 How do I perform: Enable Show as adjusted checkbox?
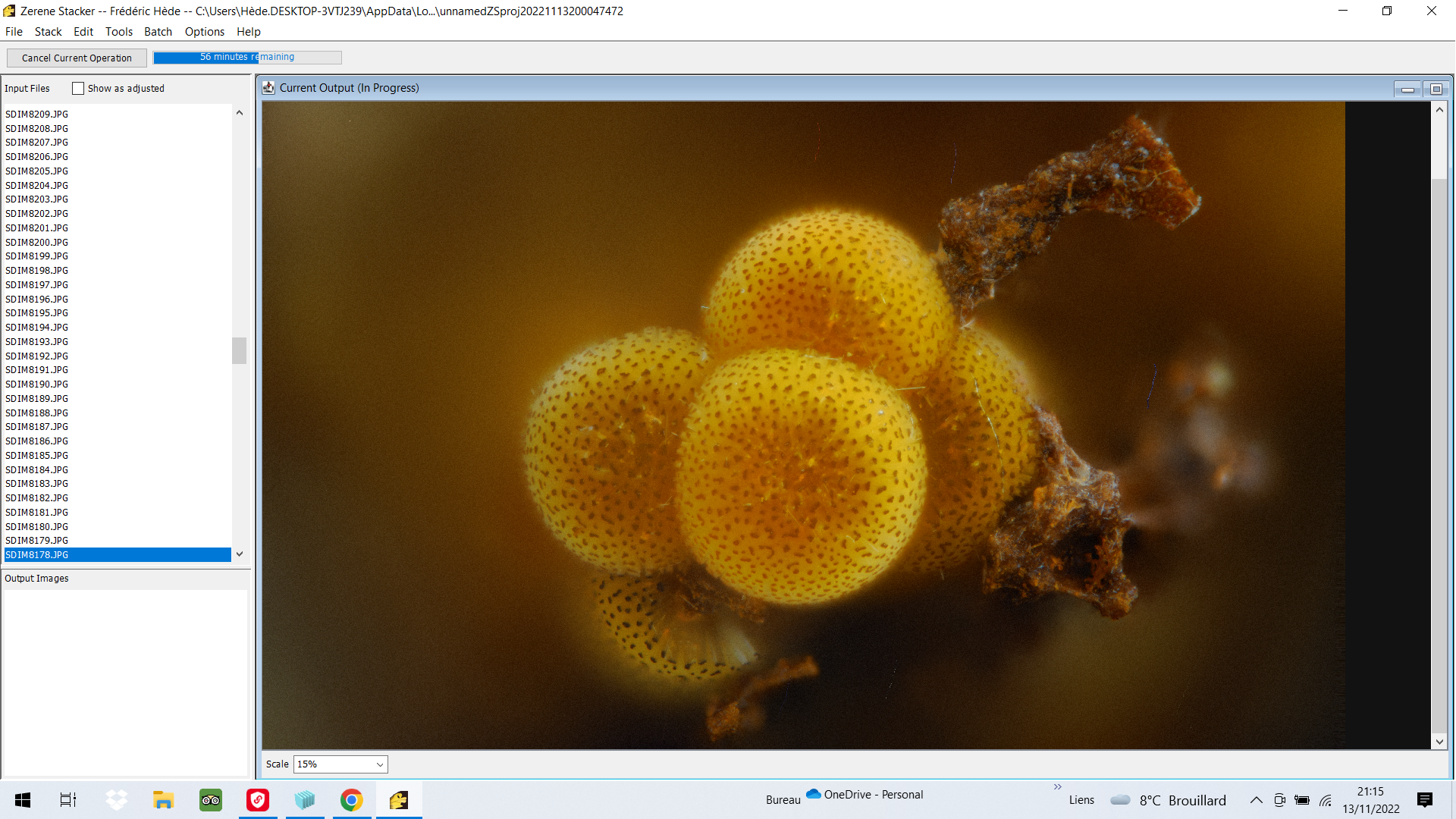click(x=78, y=89)
